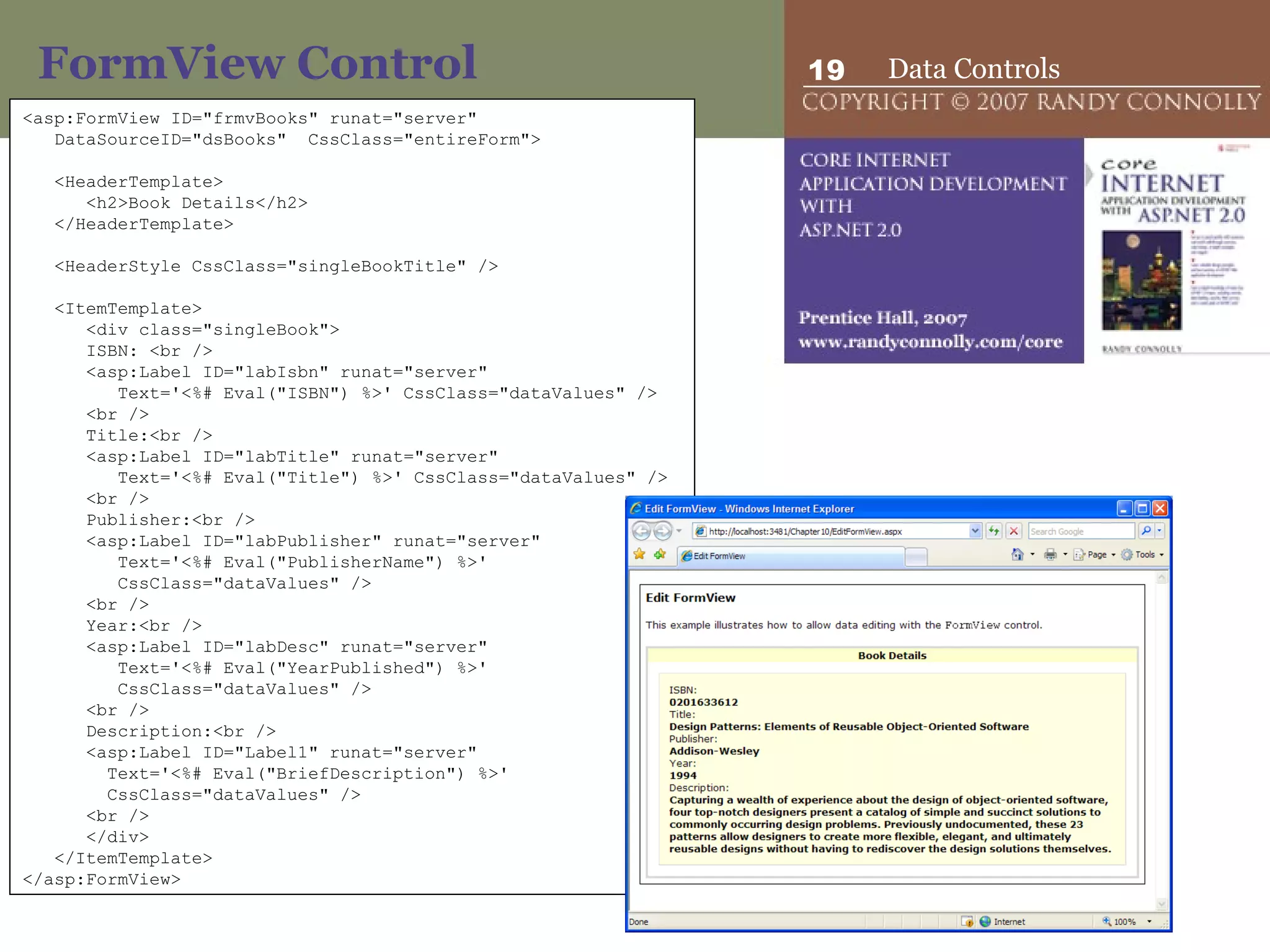Refresh the page with the green arrows

pyautogui.click(x=994, y=531)
